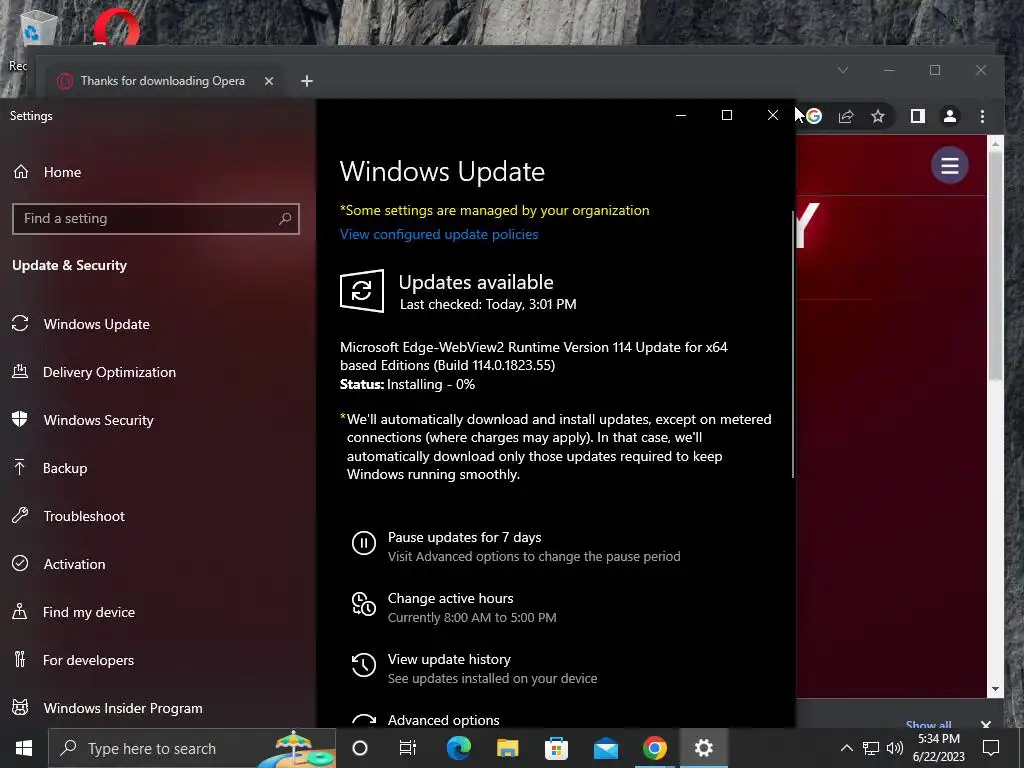Click the Find a setting search field
The height and width of the screenshot is (768, 1024).
tap(155, 219)
